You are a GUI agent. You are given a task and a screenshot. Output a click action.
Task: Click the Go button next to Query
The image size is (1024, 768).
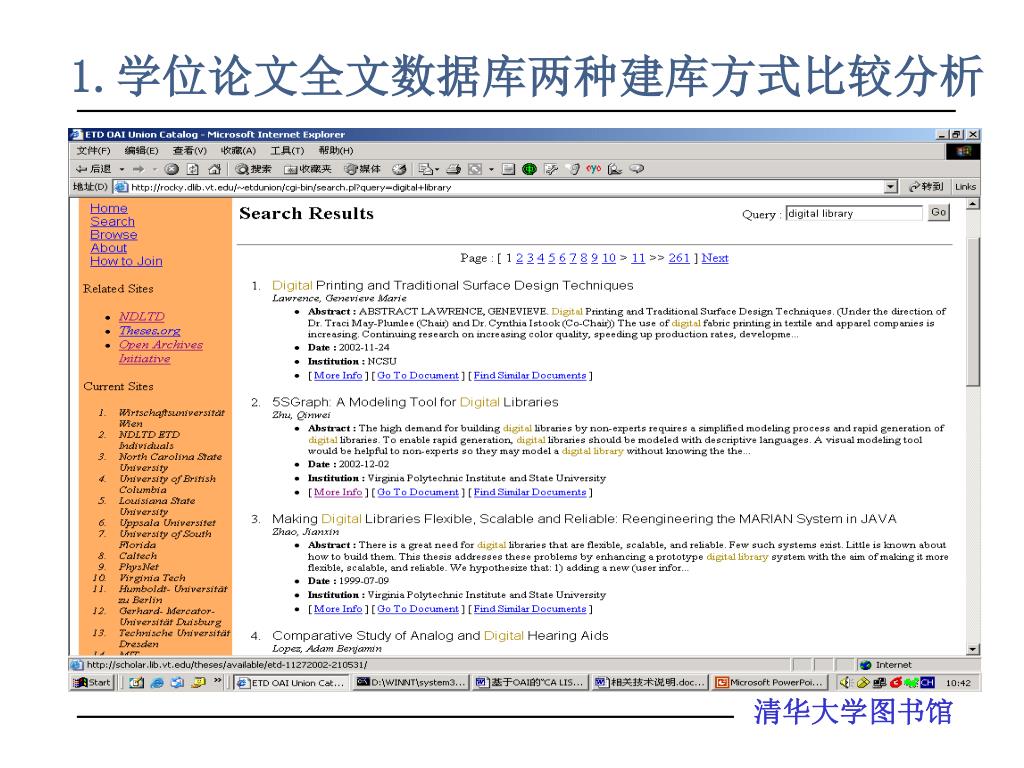click(x=938, y=212)
